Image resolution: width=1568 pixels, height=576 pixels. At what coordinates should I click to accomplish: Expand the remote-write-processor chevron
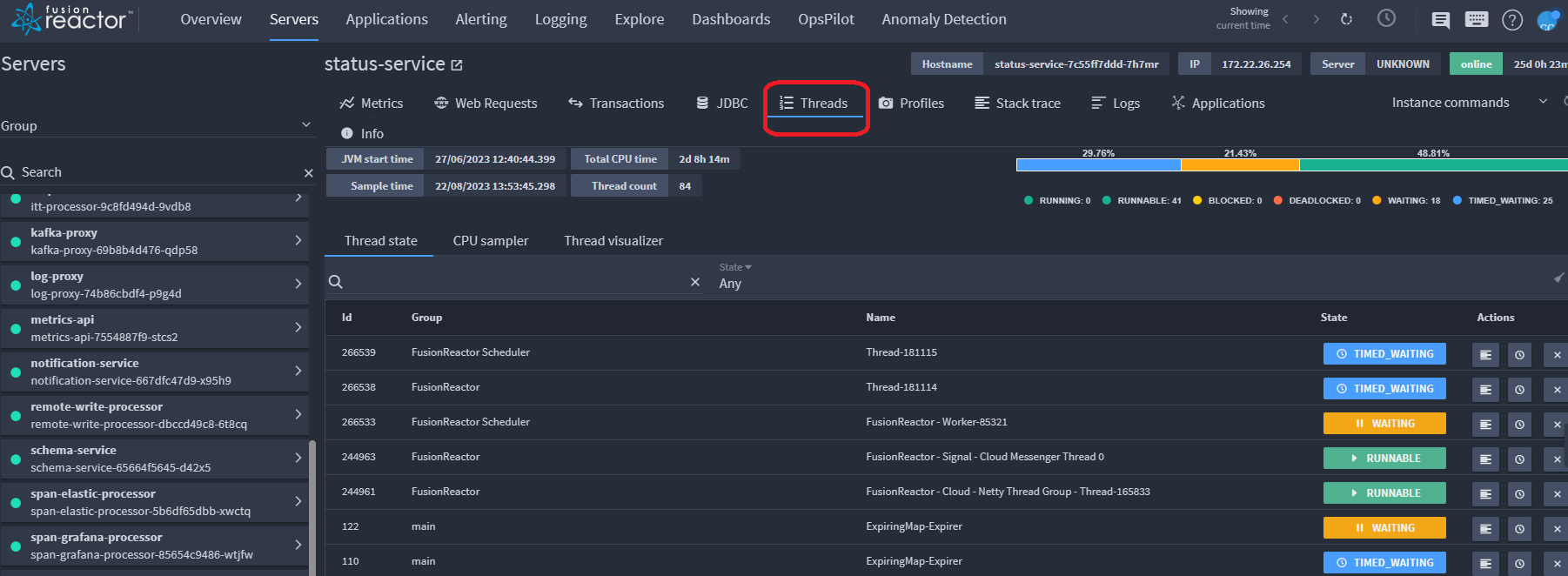[x=298, y=414]
